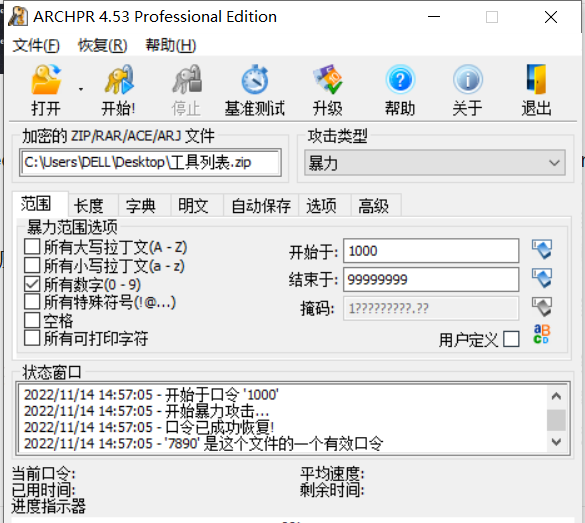Click the disabled 掩码 mask field
Screen dimensions: 585x523
(x=431, y=308)
